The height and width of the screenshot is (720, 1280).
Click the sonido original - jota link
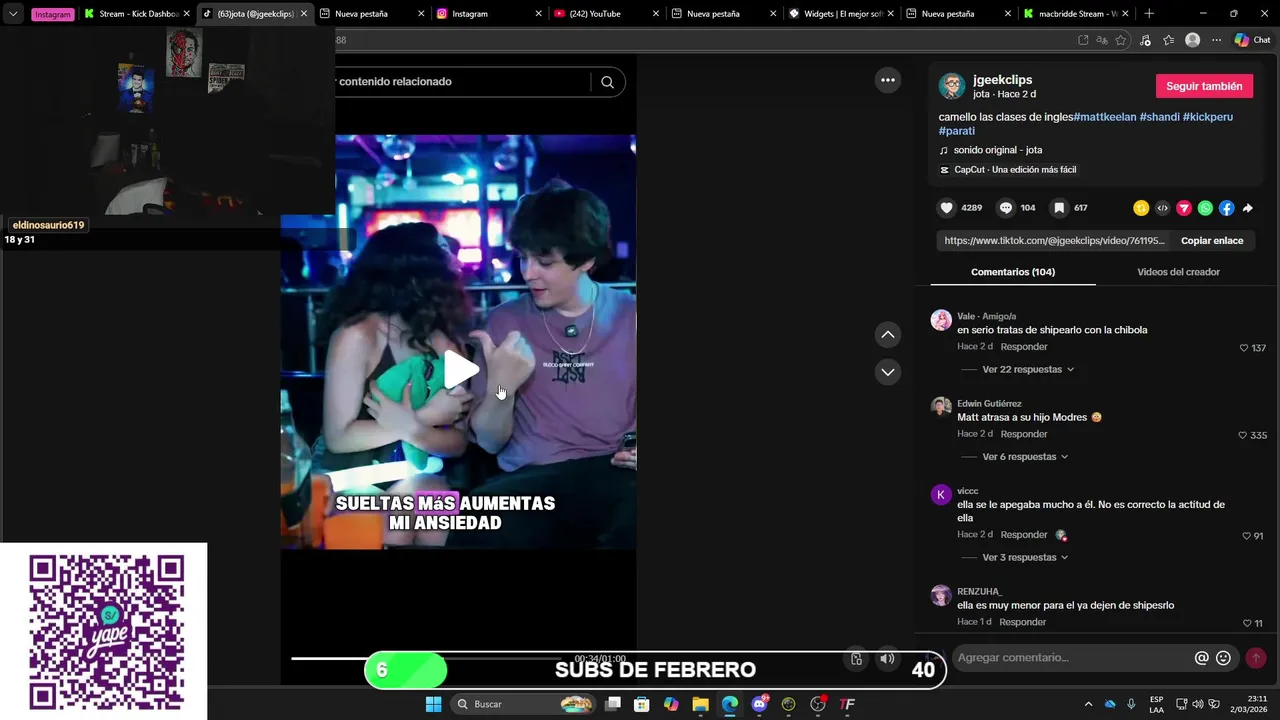point(998,150)
